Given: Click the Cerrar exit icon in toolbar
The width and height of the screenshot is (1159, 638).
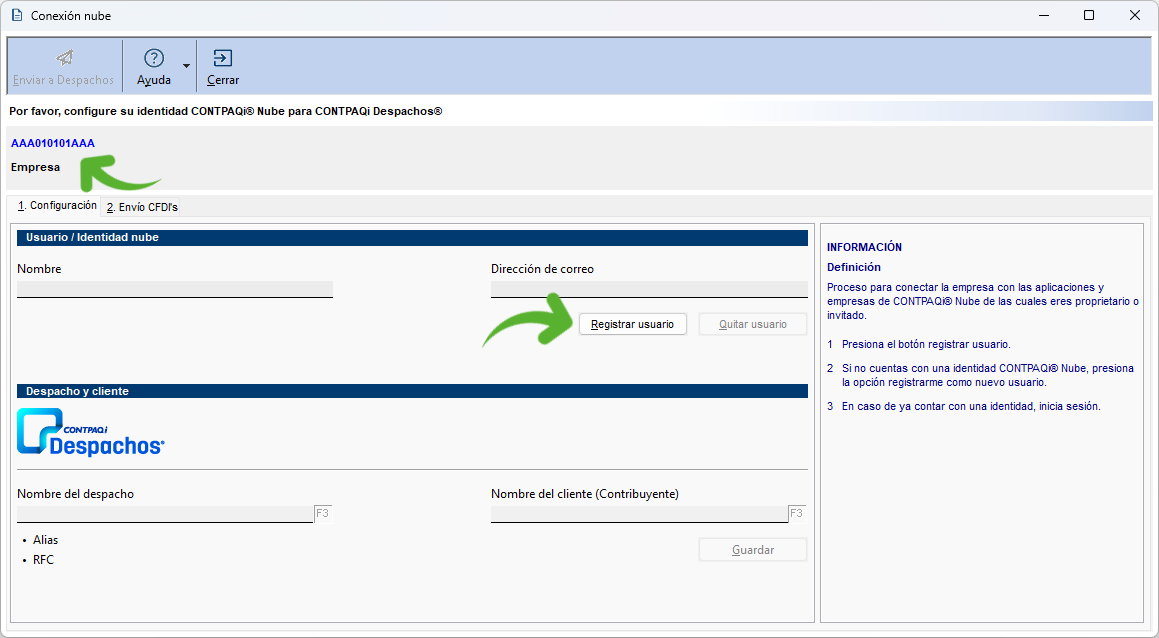Looking at the screenshot, I should (223, 58).
